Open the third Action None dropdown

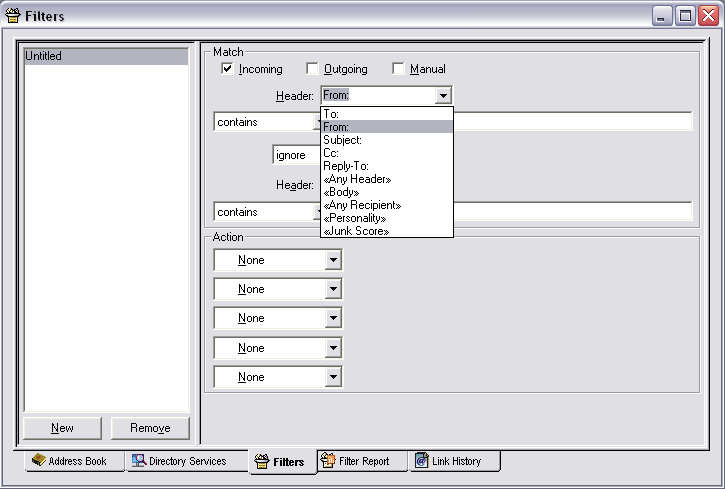pyautogui.click(x=333, y=318)
